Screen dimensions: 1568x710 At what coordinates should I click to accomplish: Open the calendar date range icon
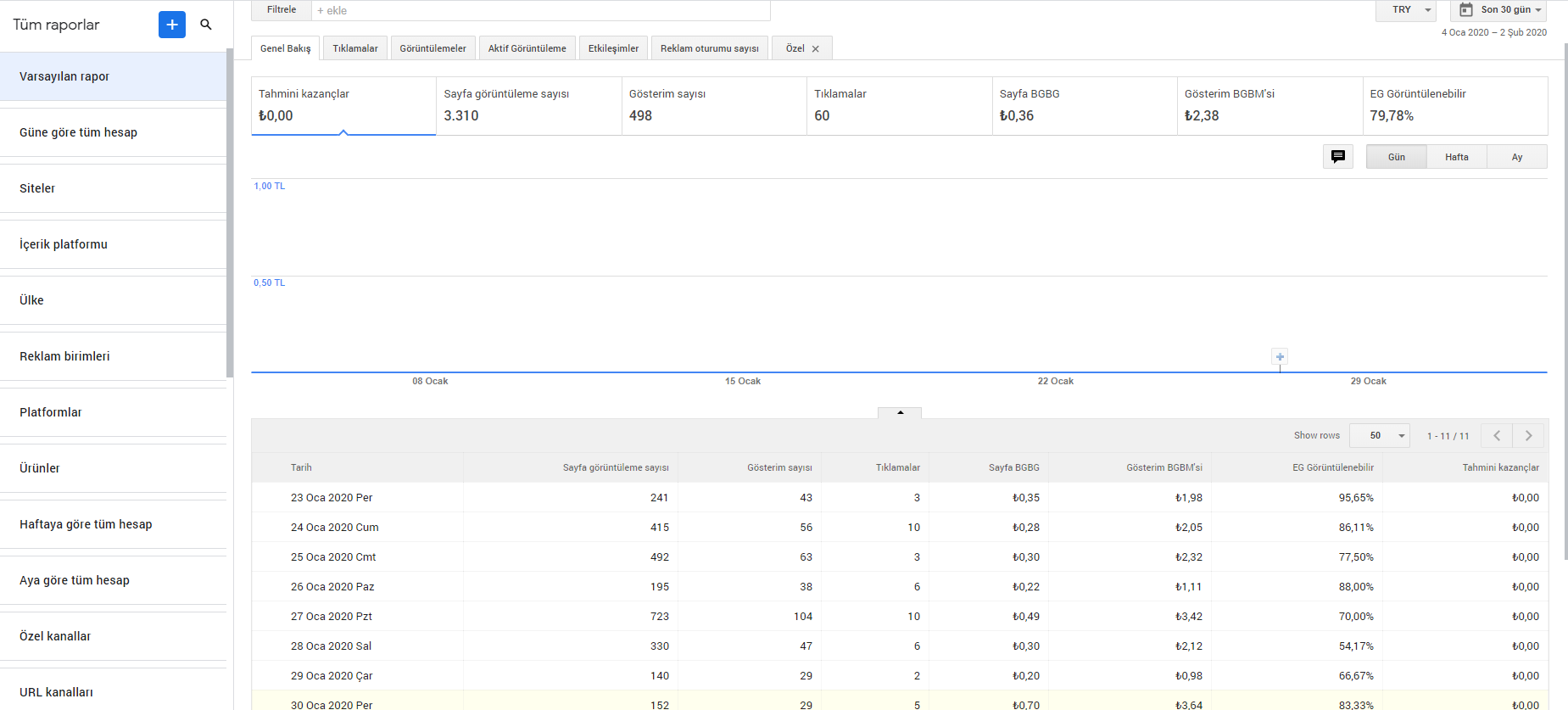1466,10
